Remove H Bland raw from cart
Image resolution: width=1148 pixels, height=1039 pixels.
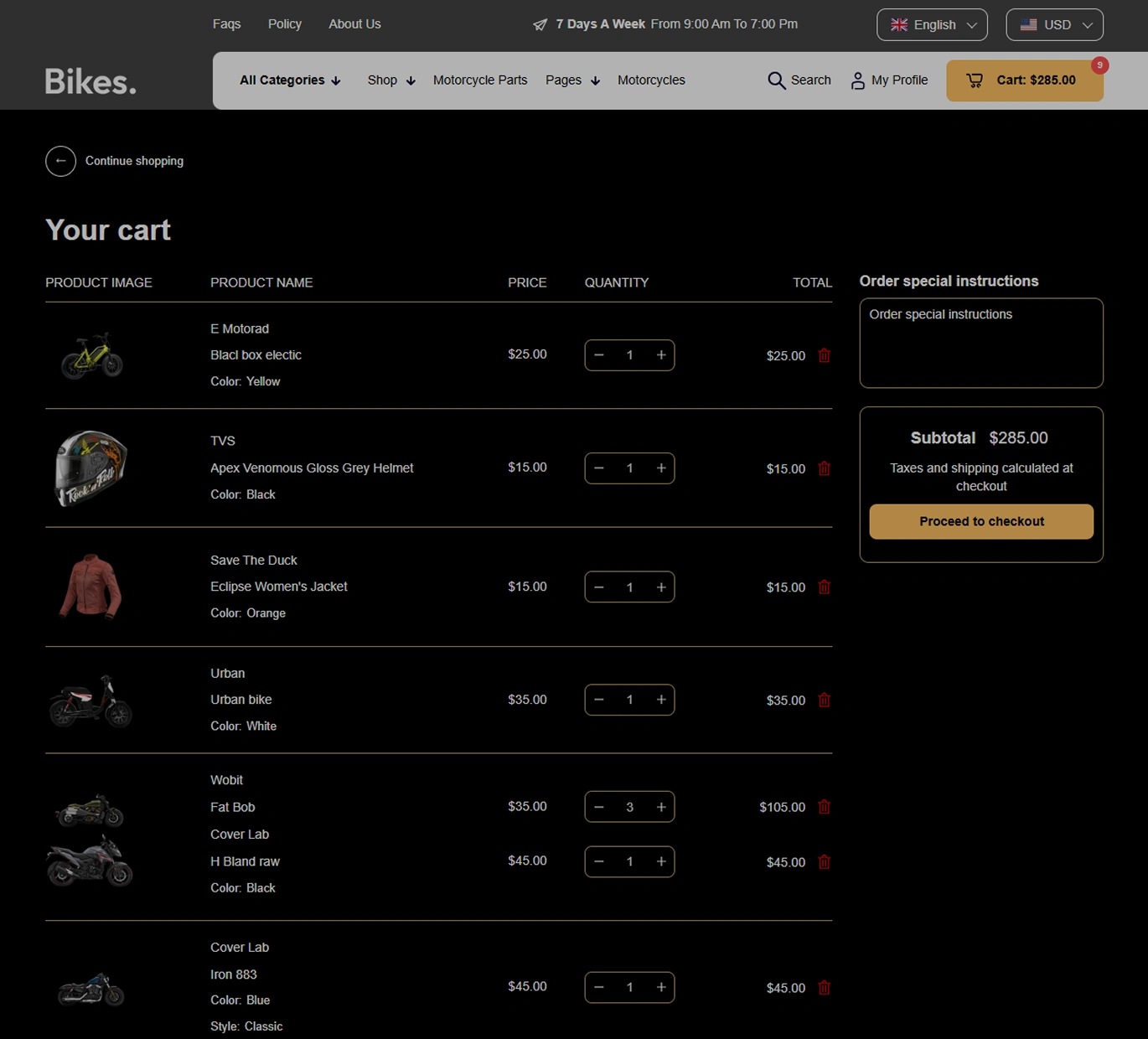point(825,861)
